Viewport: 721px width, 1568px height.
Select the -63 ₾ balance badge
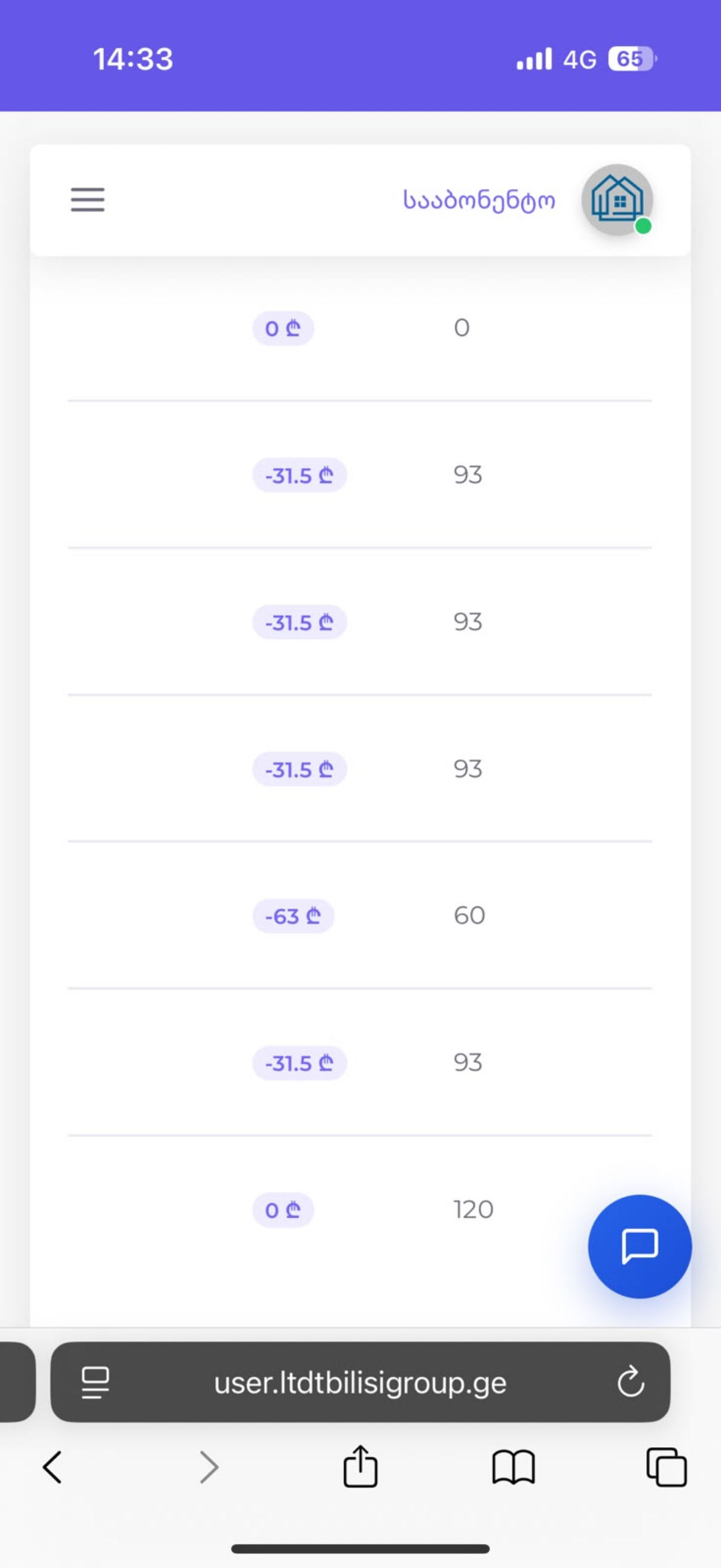(294, 916)
